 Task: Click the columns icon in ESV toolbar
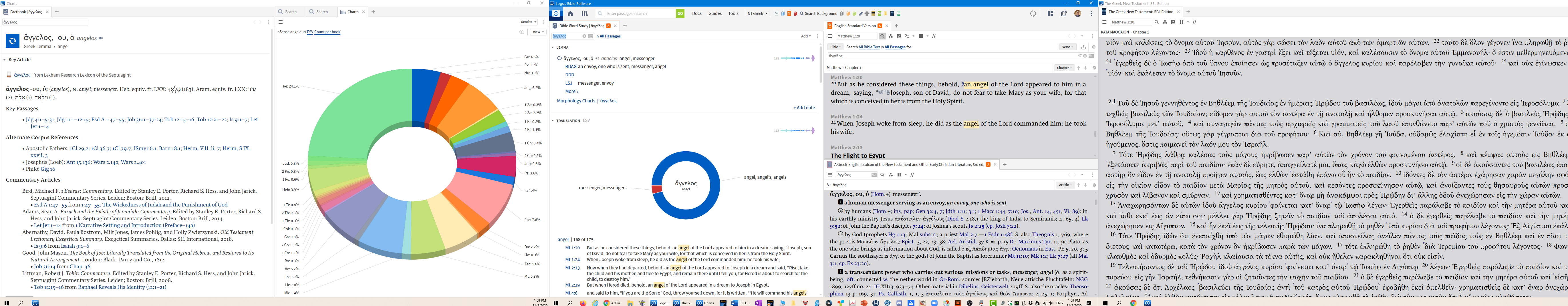[921, 37]
